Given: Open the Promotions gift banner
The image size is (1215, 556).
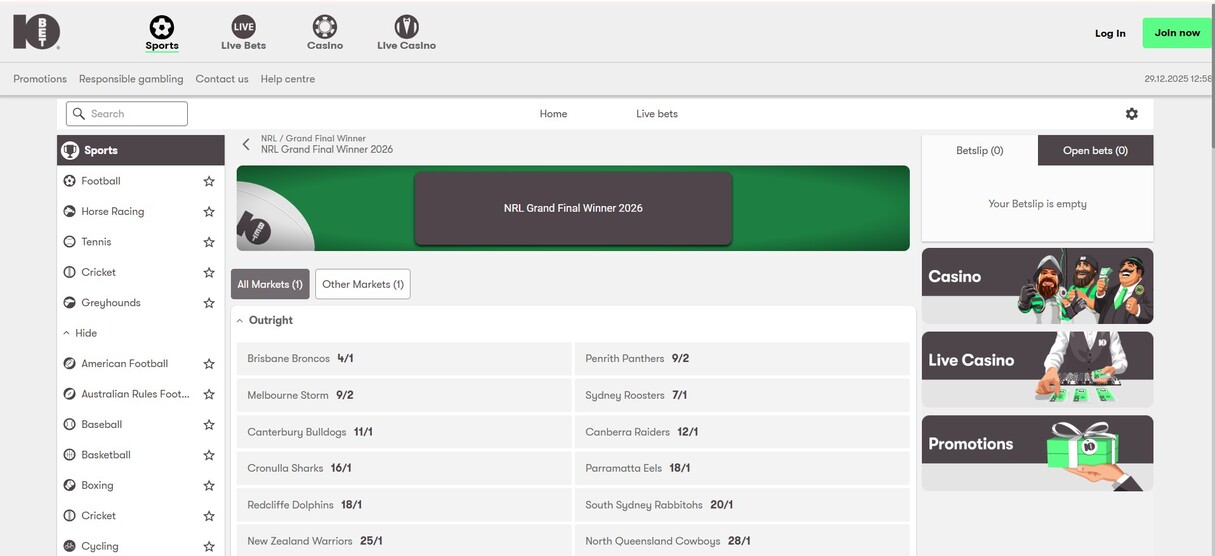Looking at the screenshot, I should point(1037,453).
